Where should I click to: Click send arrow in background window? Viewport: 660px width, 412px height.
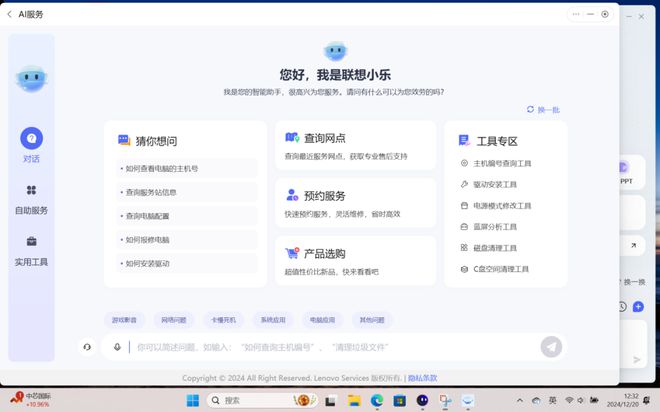click(637, 359)
